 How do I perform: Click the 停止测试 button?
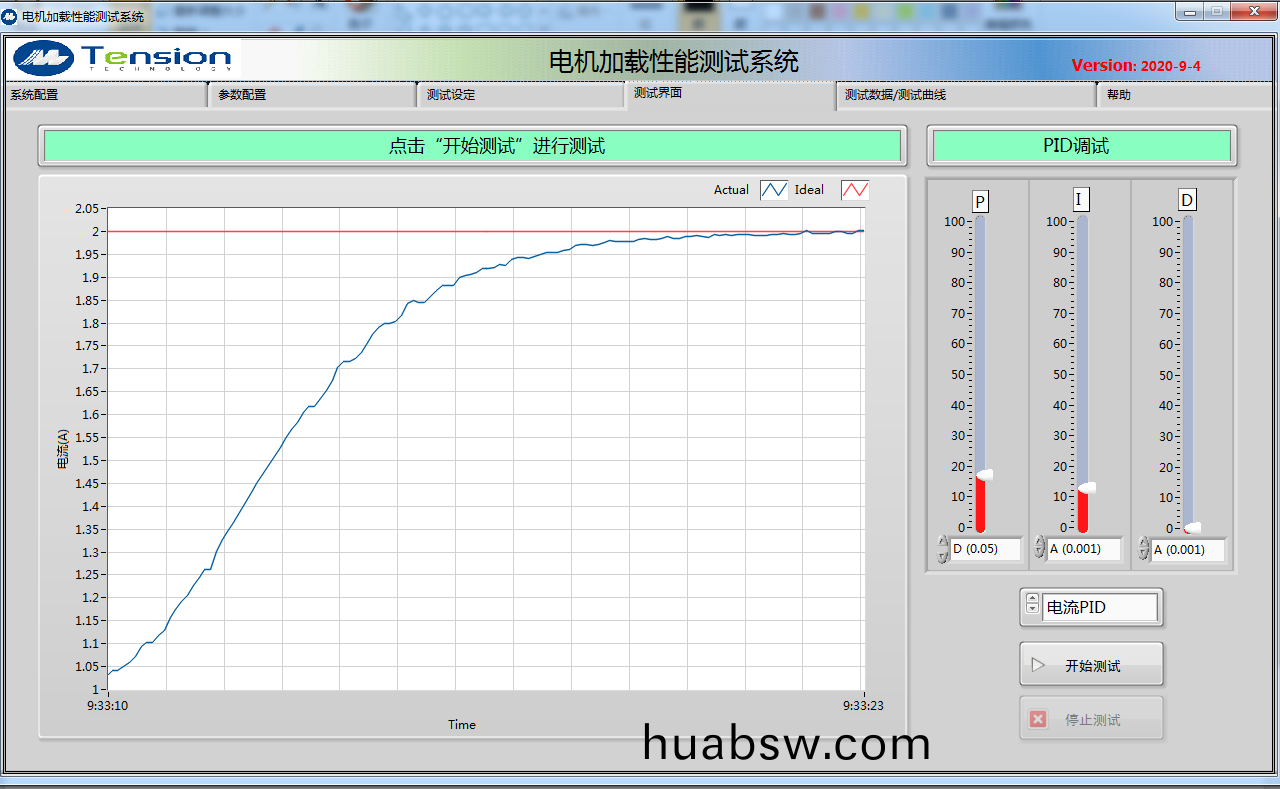click(1091, 720)
